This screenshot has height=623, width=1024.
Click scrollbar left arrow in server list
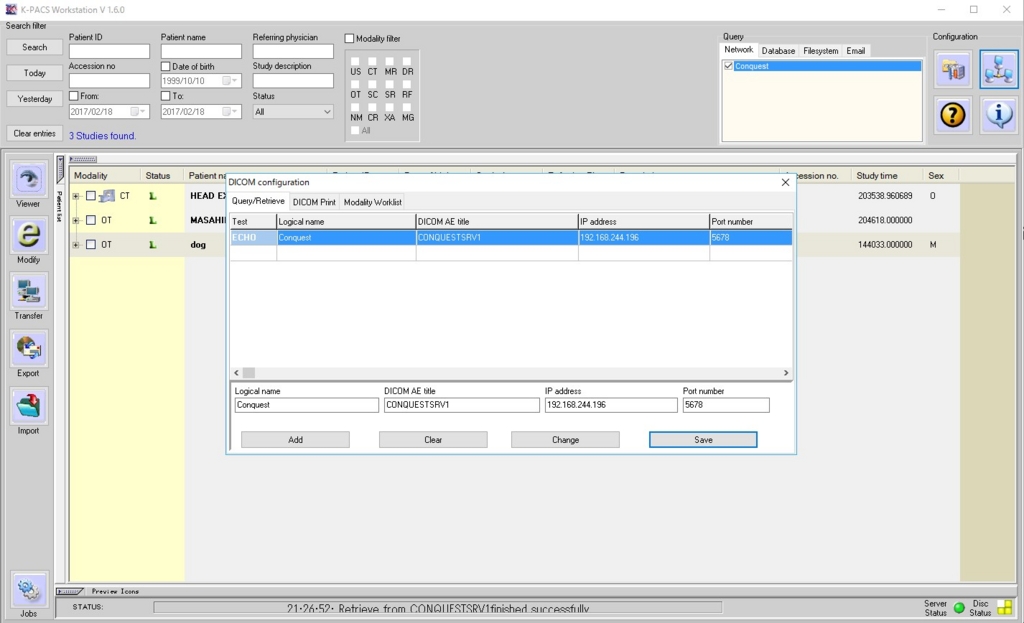click(x=236, y=373)
